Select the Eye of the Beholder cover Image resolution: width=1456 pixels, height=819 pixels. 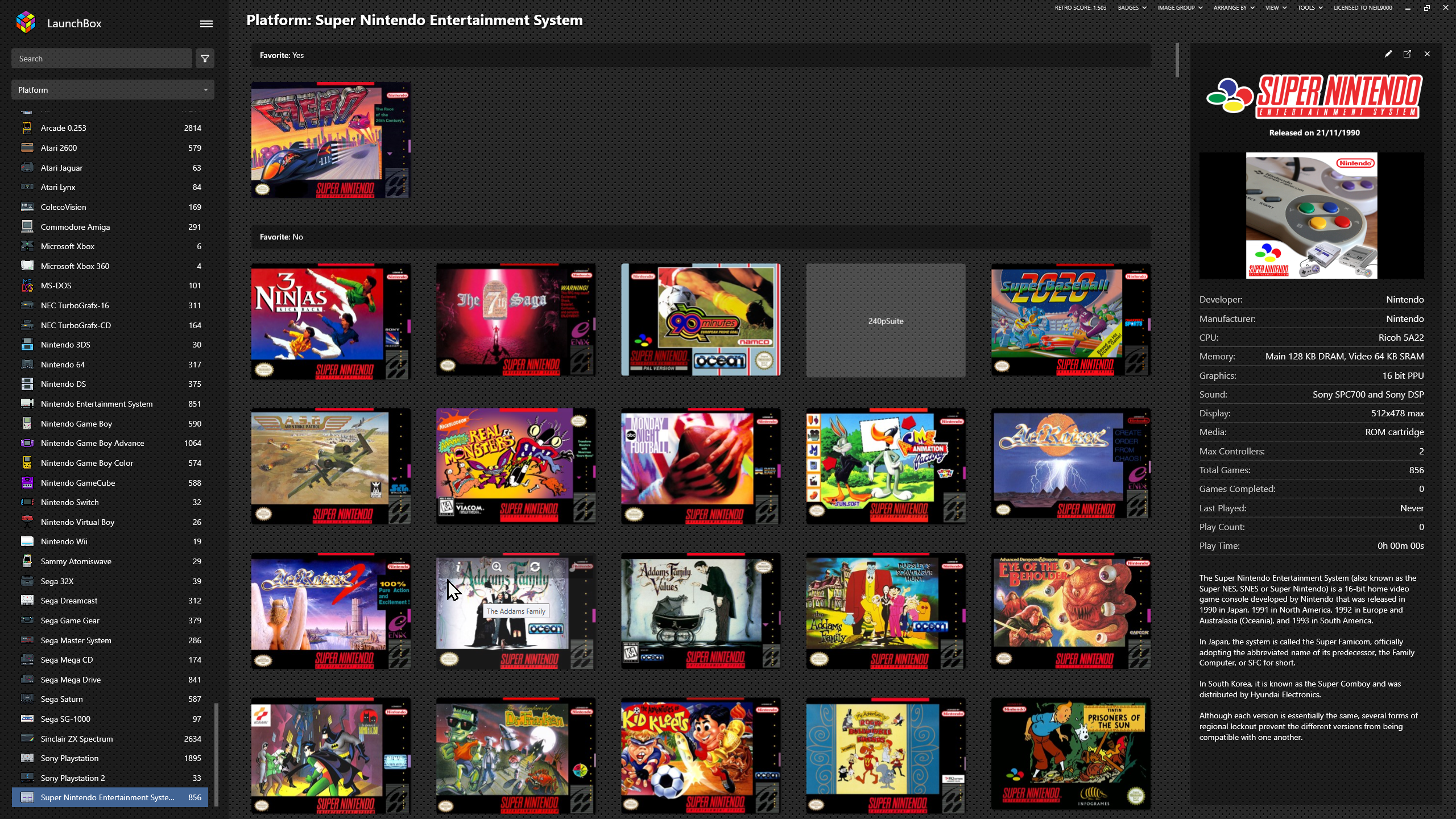click(x=1071, y=611)
